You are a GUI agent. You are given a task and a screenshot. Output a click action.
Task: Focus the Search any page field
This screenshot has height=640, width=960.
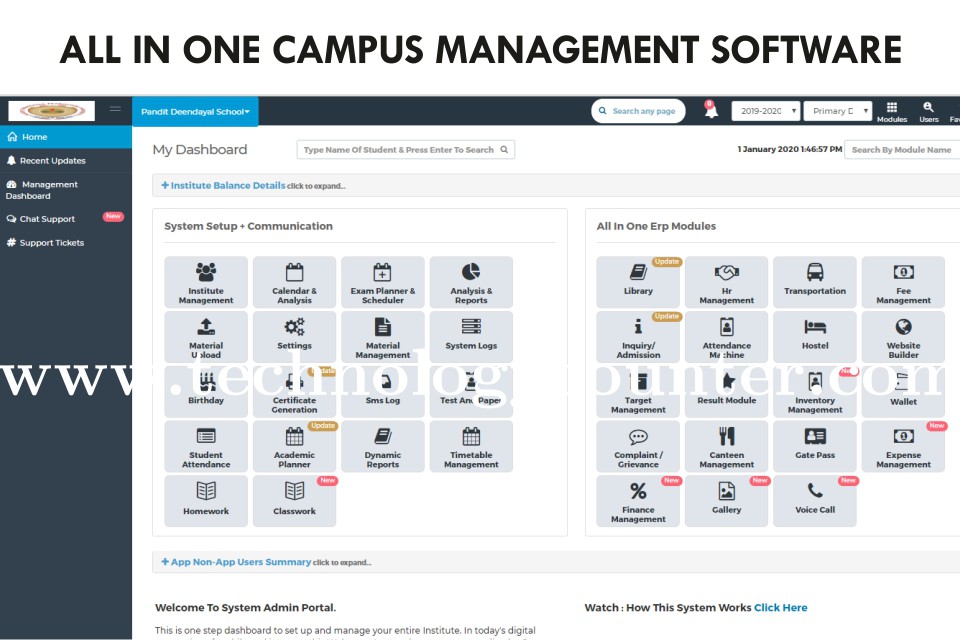point(638,111)
